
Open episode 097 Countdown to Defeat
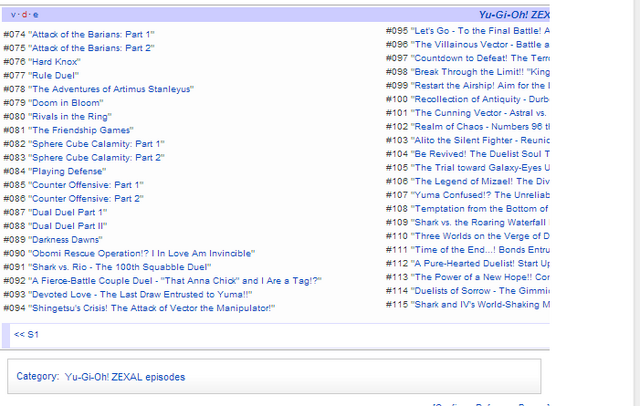coord(480,58)
